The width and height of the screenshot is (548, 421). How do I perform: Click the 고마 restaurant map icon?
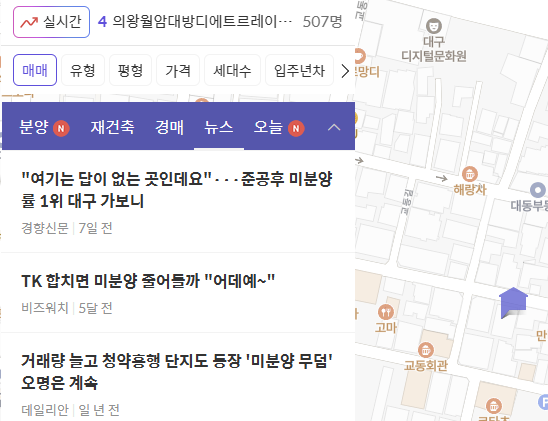click(x=386, y=312)
